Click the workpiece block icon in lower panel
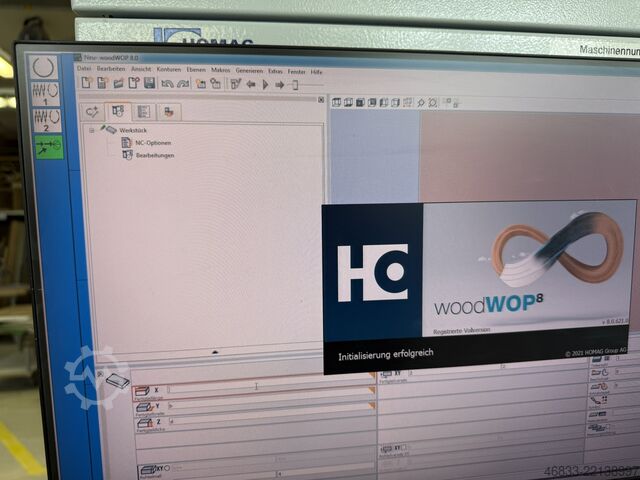Screen dimensions: 640x480 118,381
